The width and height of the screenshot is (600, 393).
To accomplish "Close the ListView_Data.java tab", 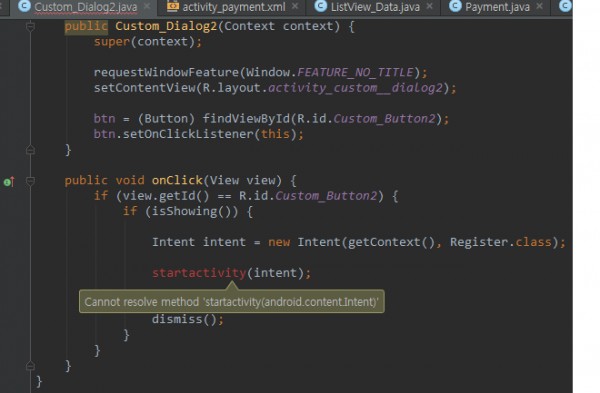I will tap(430, 6).
